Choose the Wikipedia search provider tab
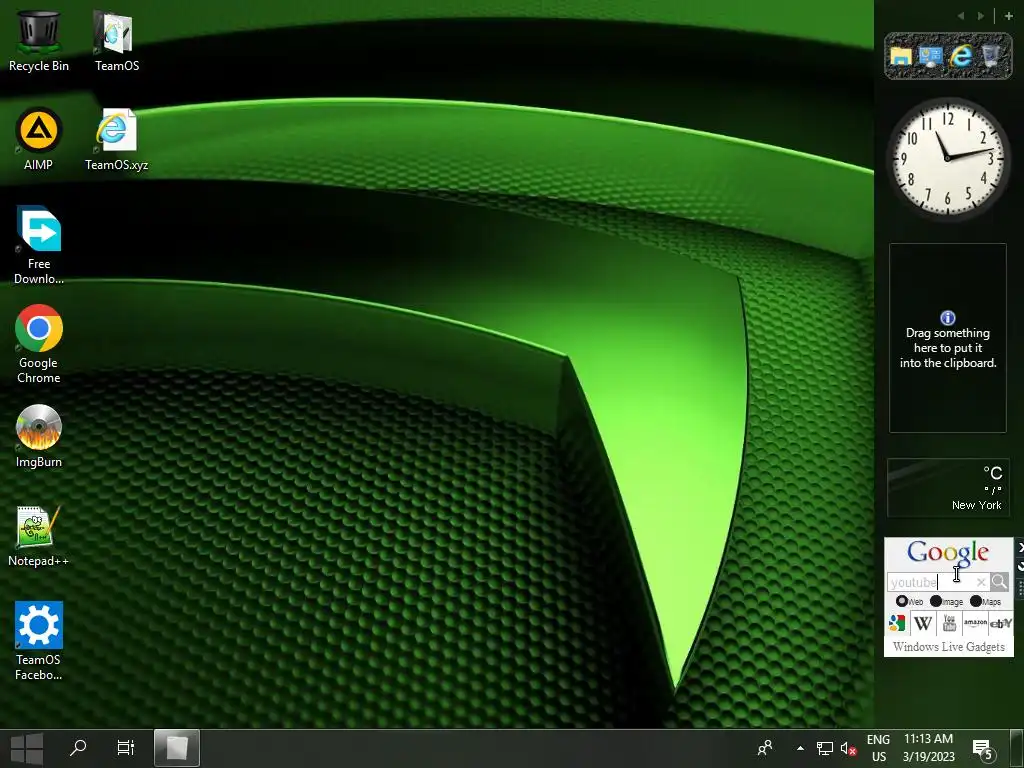The height and width of the screenshot is (768, 1024). point(923,623)
